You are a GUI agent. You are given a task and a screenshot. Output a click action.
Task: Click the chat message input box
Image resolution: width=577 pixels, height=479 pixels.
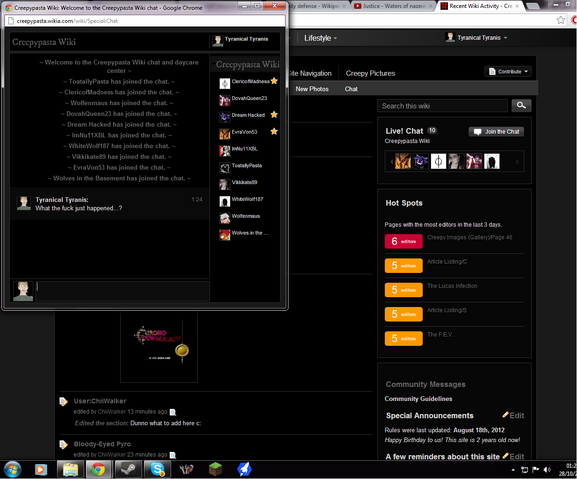[x=123, y=291]
